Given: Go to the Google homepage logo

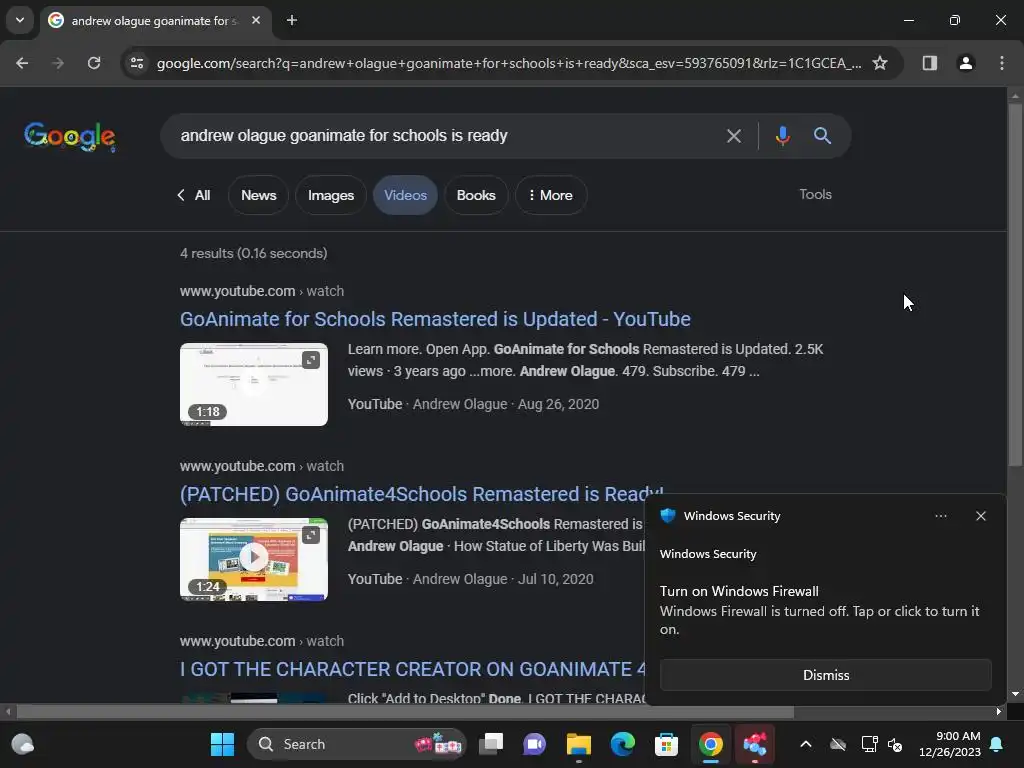Looking at the screenshot, I should [x=70, y=136].
